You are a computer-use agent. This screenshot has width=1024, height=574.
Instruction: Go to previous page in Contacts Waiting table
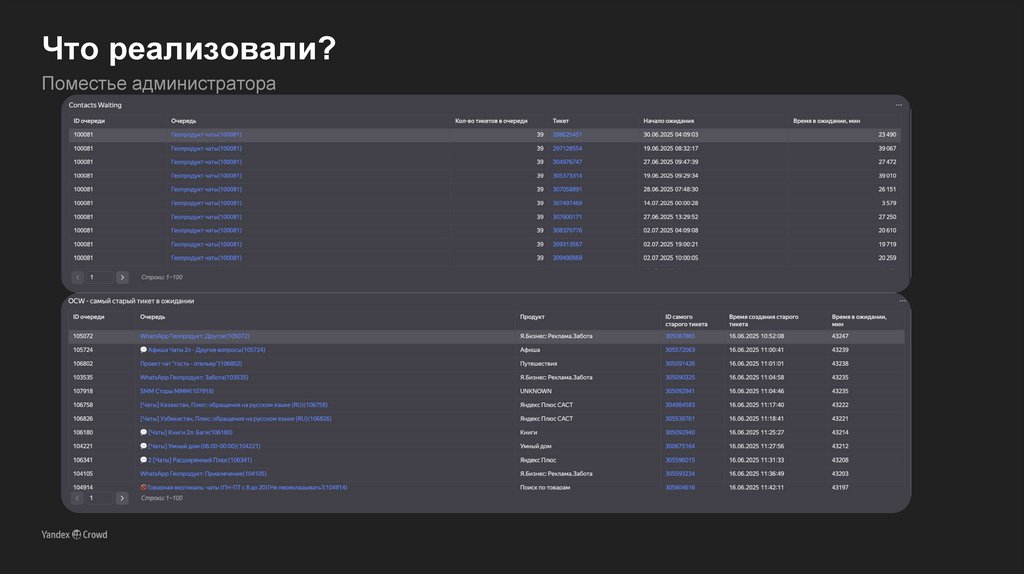(77, 278)
